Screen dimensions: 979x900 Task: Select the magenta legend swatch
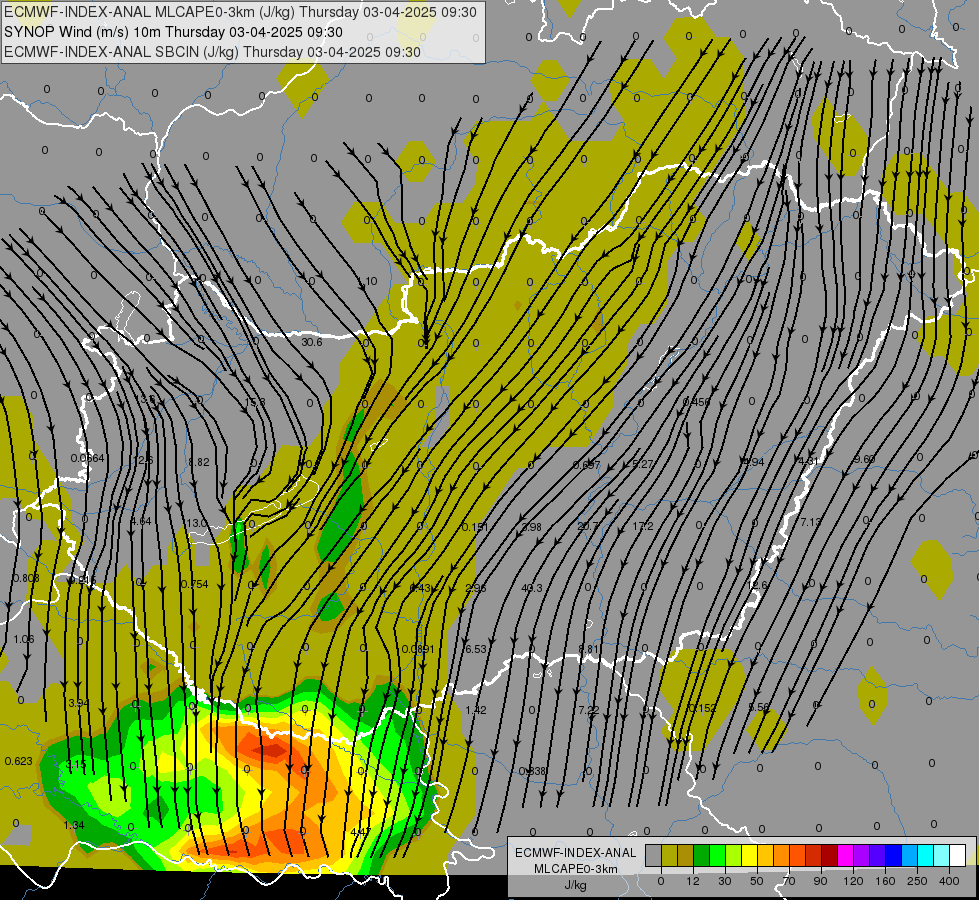845,855
